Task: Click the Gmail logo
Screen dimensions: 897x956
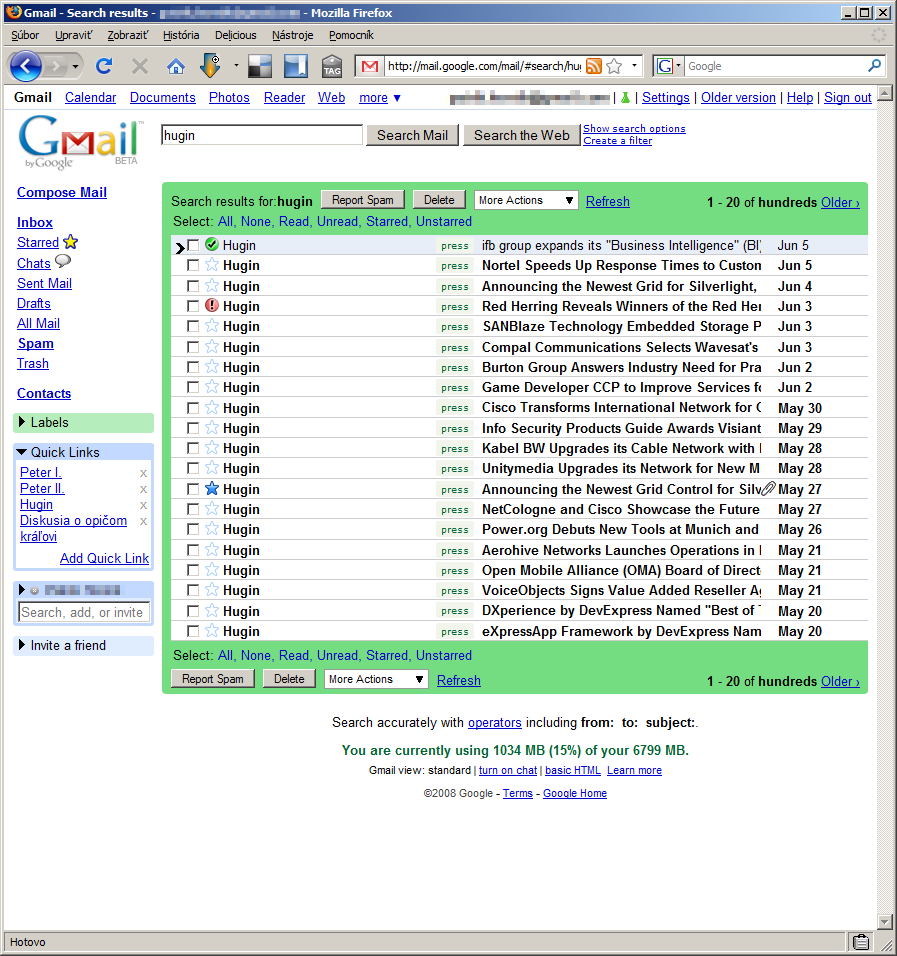Action: tap(79, 142)
